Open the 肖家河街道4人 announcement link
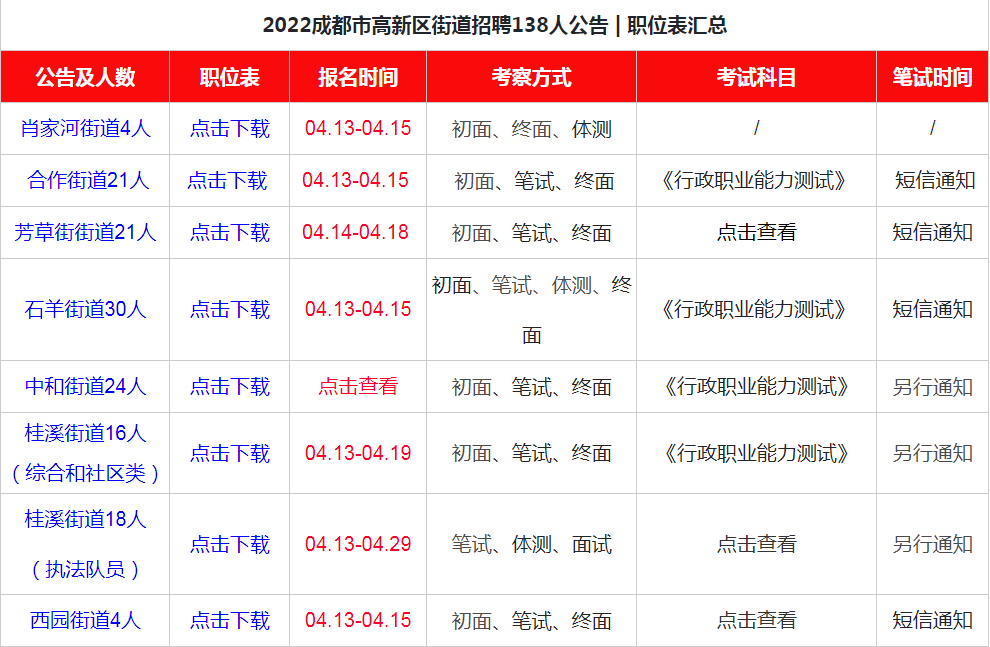Viewport: 990px width, 647px height. point(85,129)
